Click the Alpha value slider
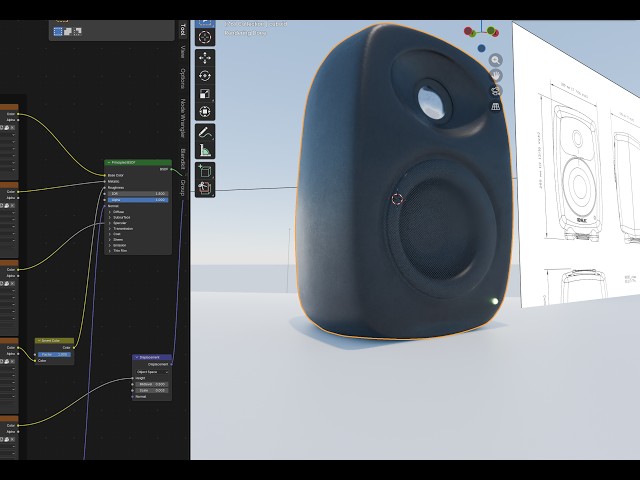Viewport: 640px width, 480px height. point(138,200)
